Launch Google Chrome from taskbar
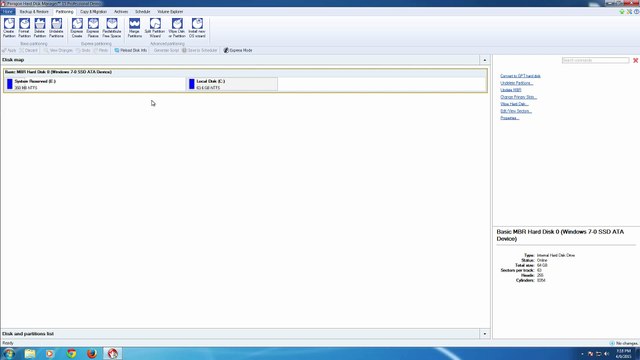This screenshot has height=360, width=640. coord(71,353)
